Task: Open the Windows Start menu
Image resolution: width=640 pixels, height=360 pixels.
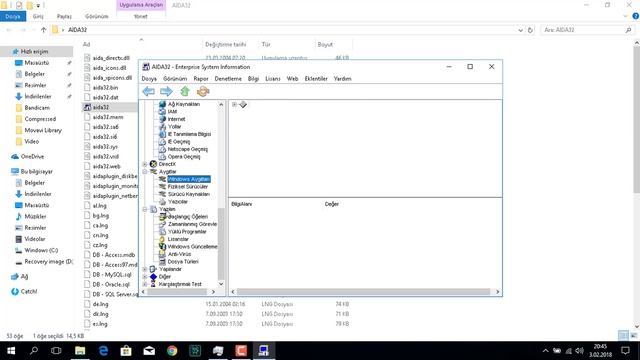Action: 11,351
